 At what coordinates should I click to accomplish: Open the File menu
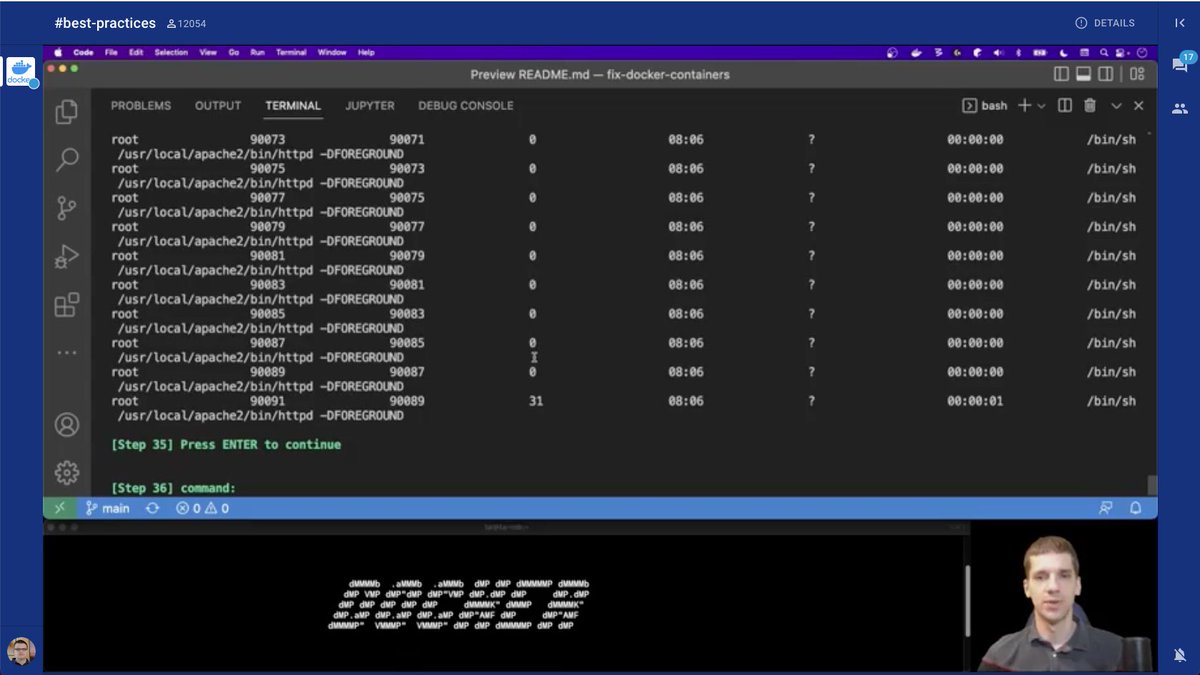point(111,52)
